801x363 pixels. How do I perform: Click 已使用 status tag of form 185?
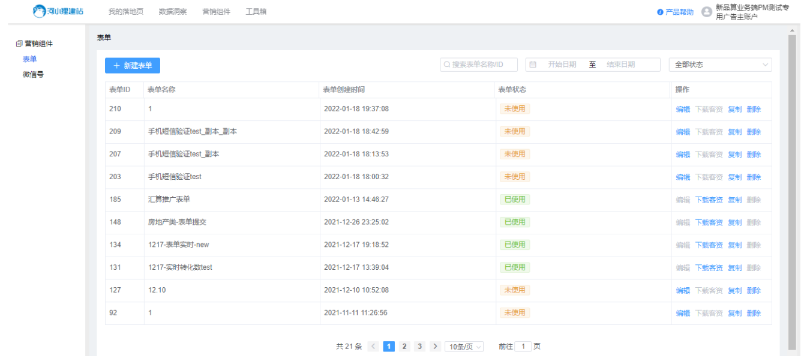514,199
